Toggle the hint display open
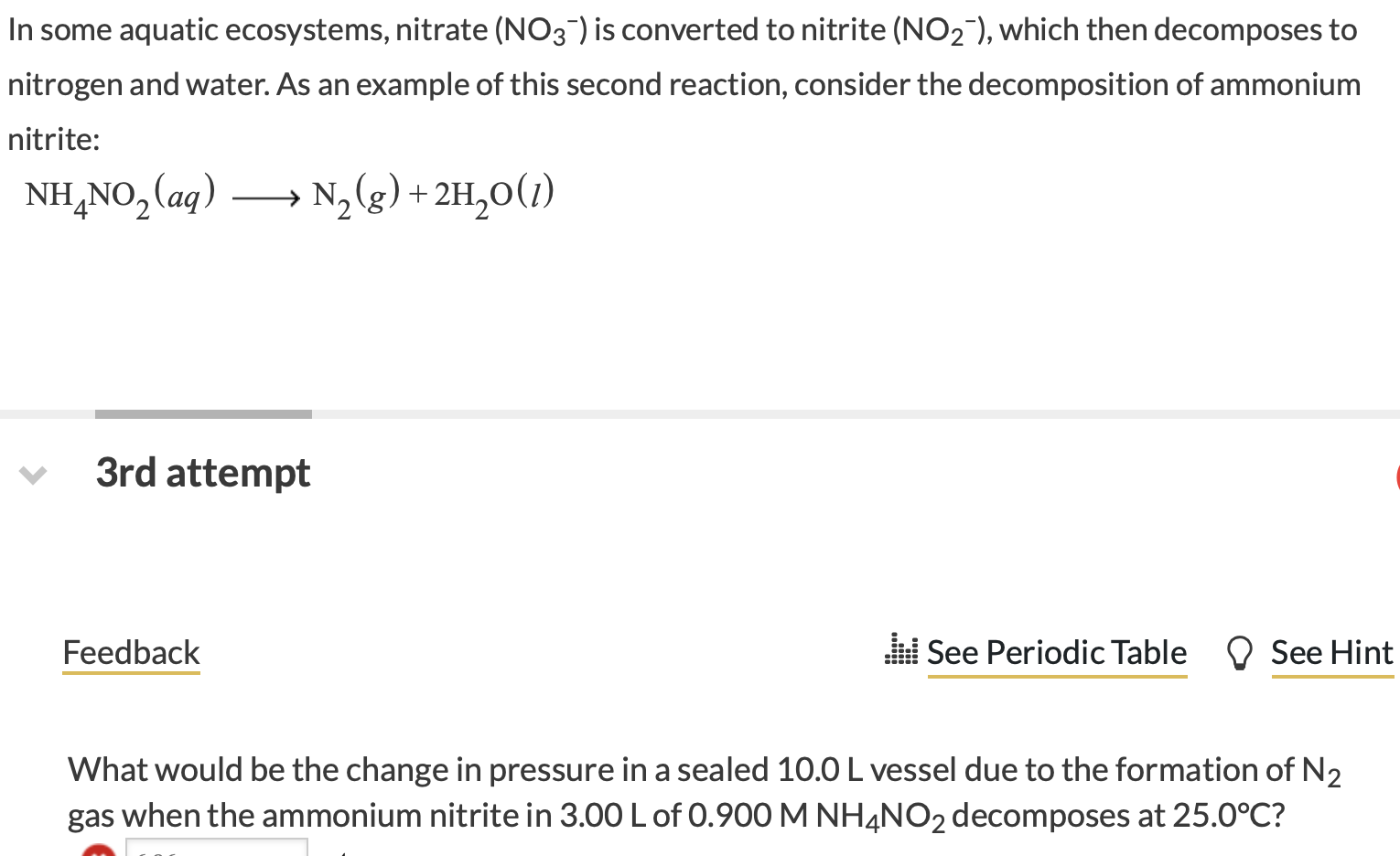The image size is (1400, 856). (1332, 652)
